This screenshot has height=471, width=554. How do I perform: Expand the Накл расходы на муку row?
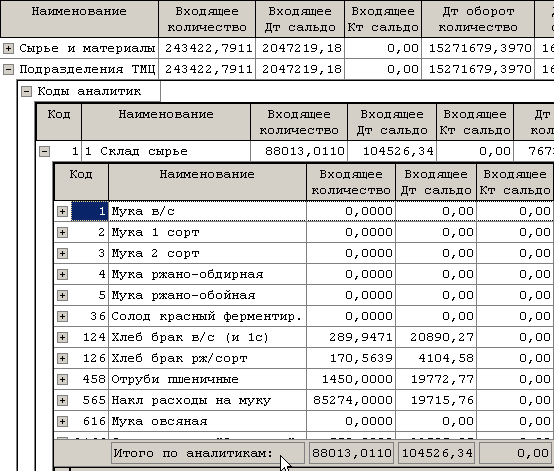coord(62,400)
